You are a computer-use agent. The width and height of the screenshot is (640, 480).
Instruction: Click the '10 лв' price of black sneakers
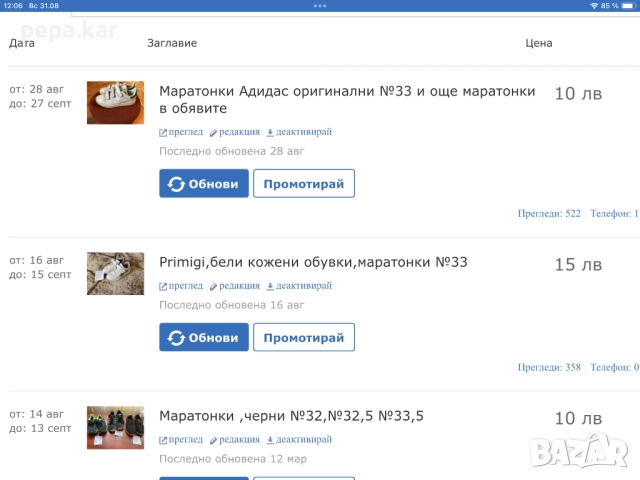(578, 418)
